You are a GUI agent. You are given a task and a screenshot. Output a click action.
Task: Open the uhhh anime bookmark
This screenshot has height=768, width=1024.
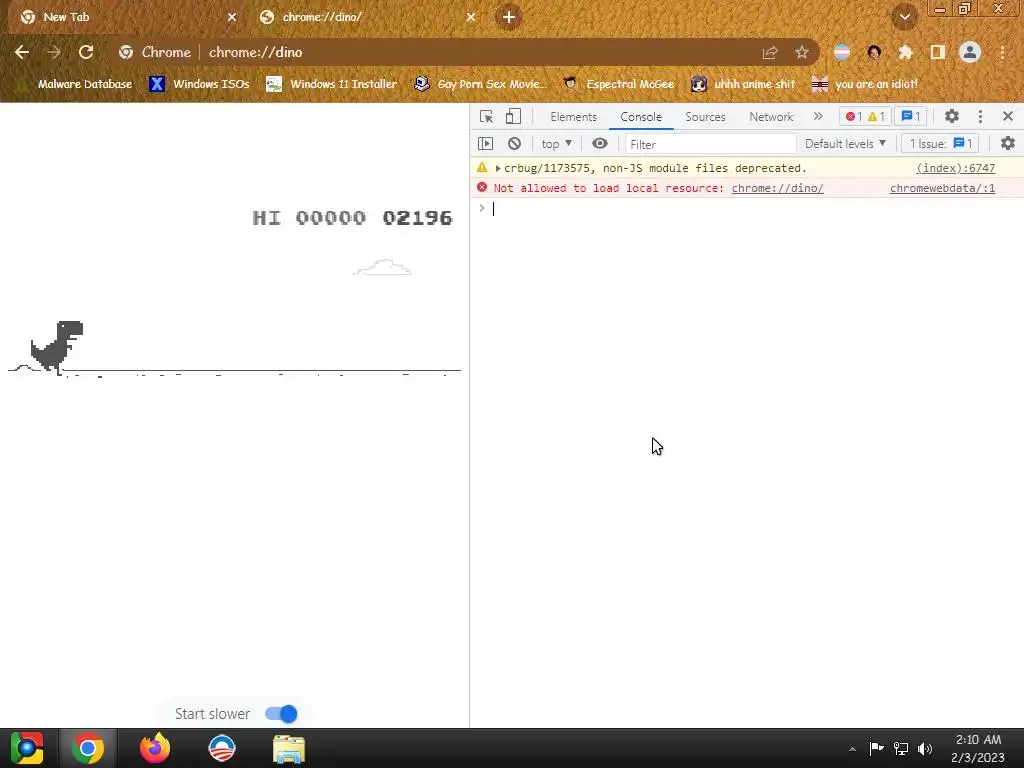tap(743, 84)
